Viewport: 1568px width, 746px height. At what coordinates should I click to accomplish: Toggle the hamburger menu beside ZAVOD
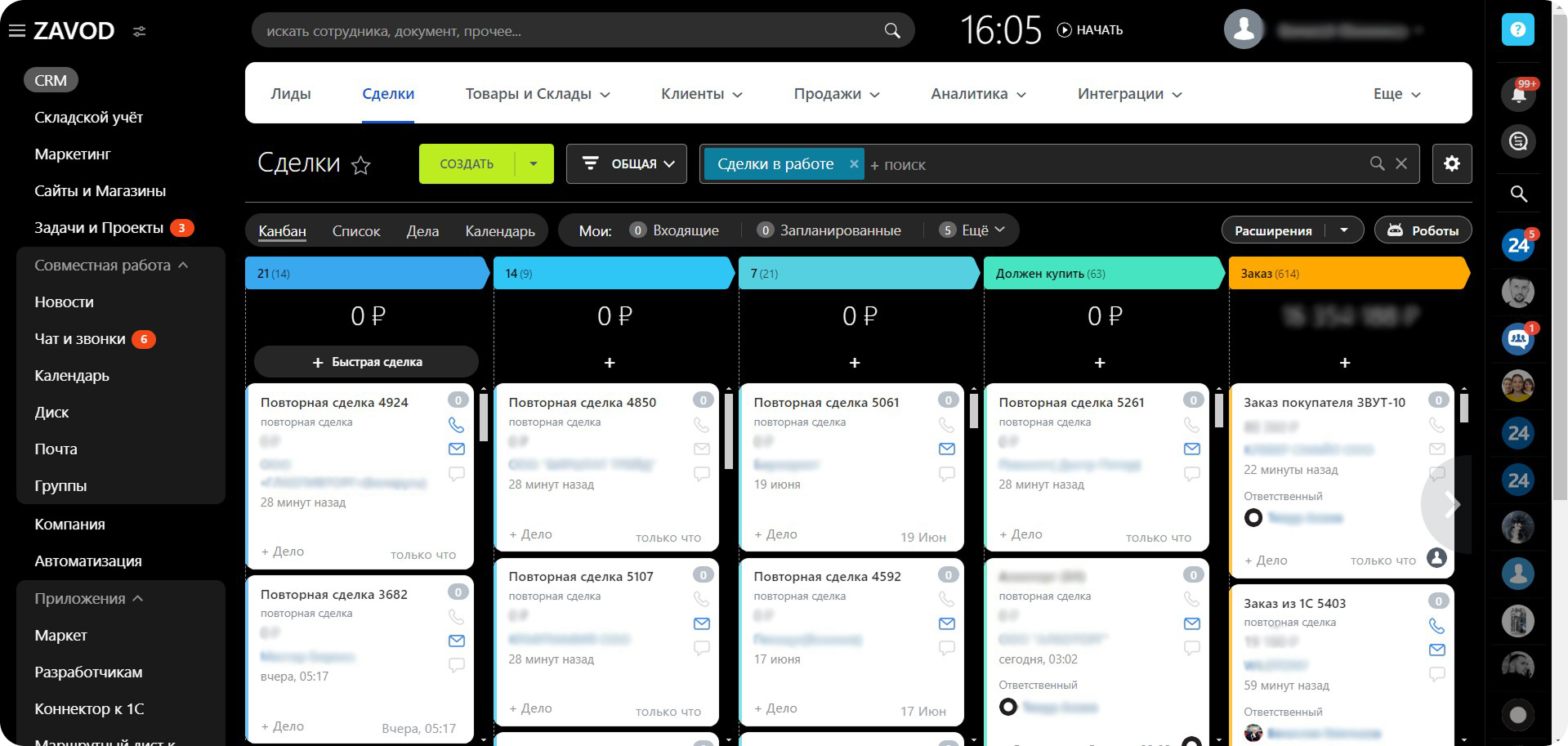click(x=16, y=31)
